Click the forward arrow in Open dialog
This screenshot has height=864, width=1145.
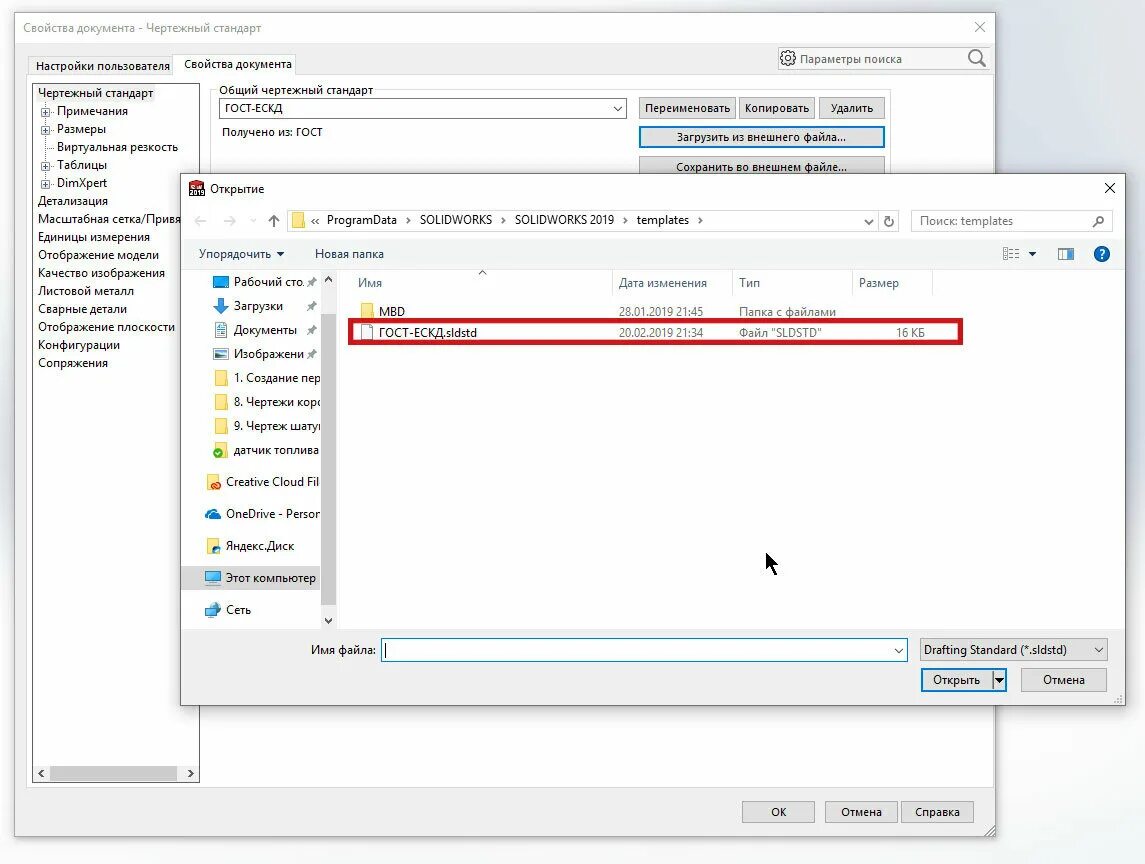229,221
